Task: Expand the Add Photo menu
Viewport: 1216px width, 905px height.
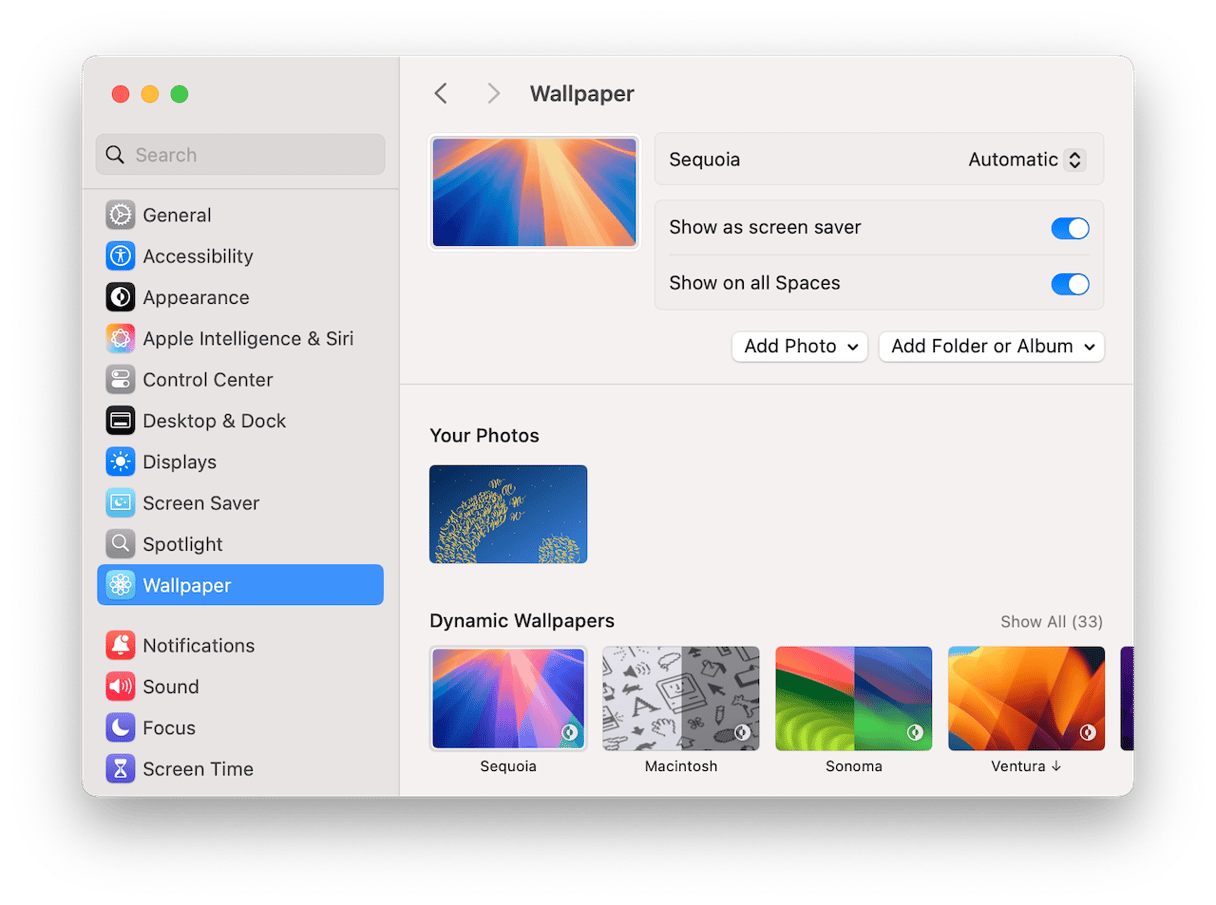Action: click(x=799, y=347)
